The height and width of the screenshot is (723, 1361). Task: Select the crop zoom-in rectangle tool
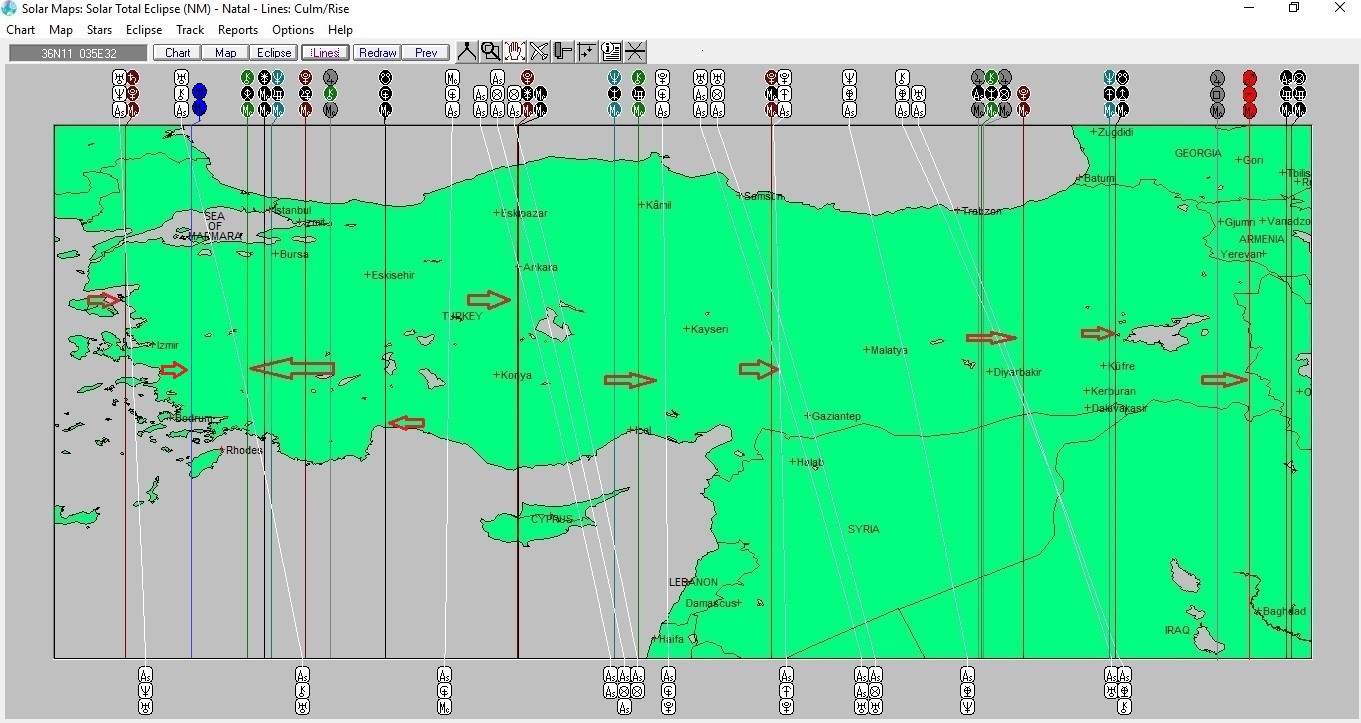pyautogui.click(x=587, y=51)
